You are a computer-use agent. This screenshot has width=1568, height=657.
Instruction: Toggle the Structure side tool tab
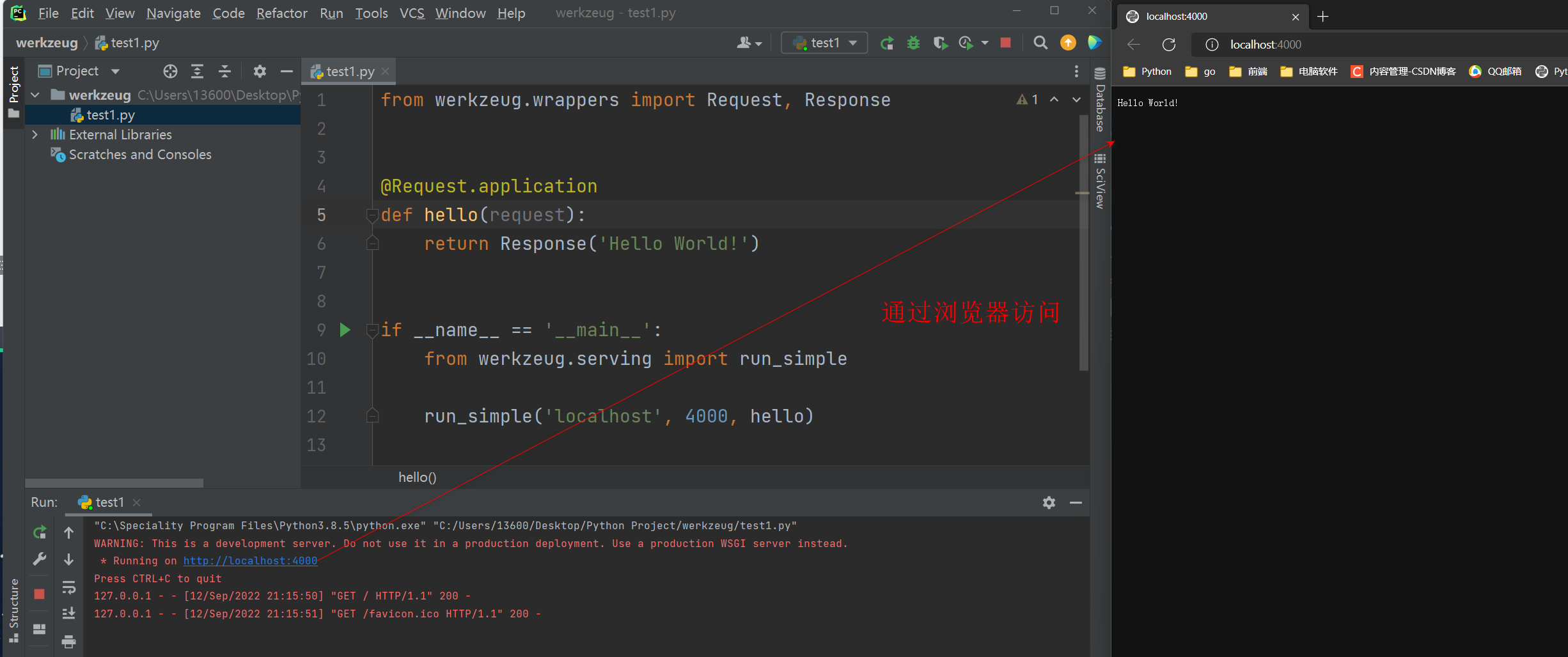pyautogui.click(x=13, y=610)
